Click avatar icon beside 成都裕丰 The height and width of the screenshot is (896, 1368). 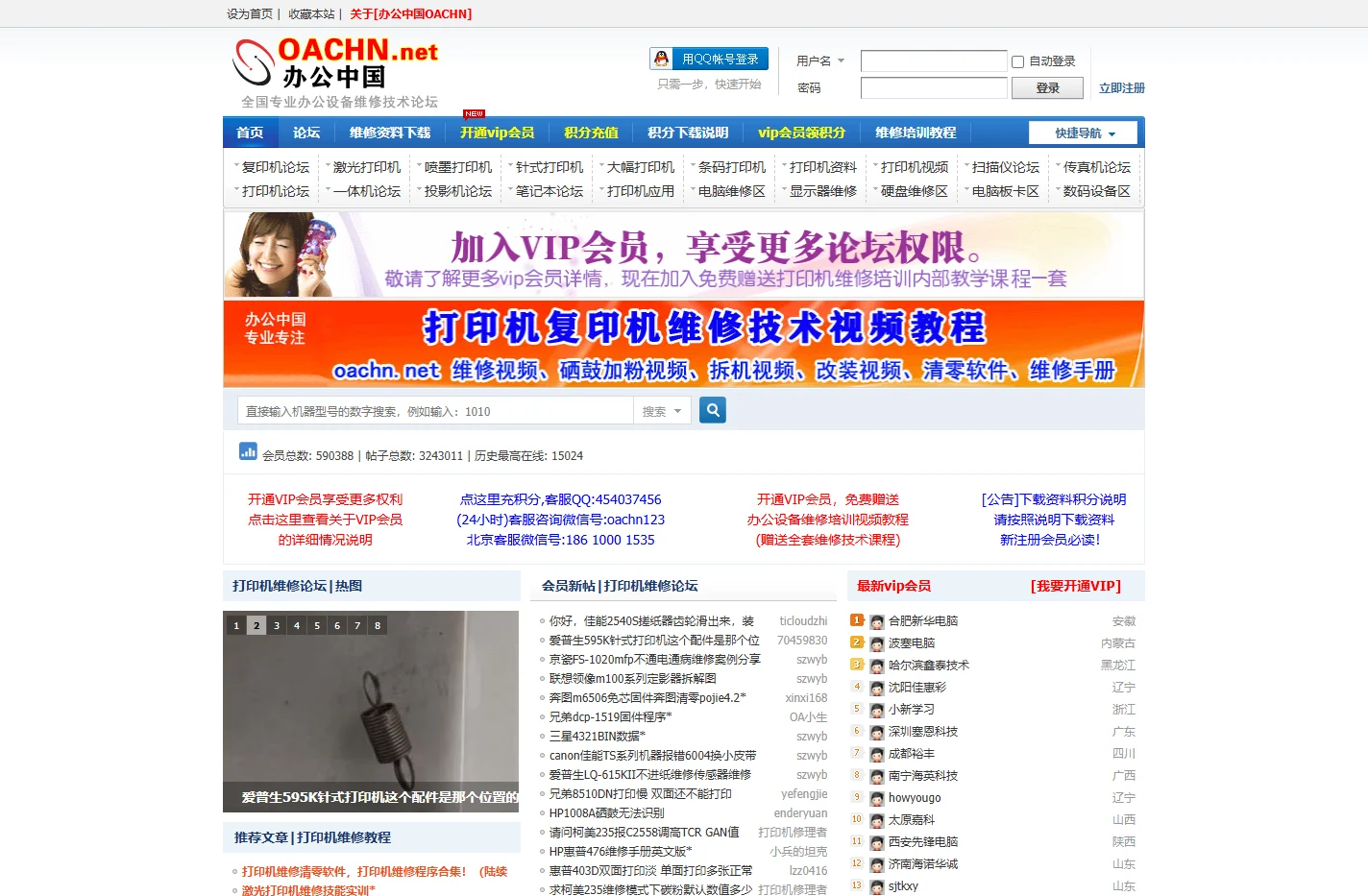pyautogui.click(x=876, y=755)
